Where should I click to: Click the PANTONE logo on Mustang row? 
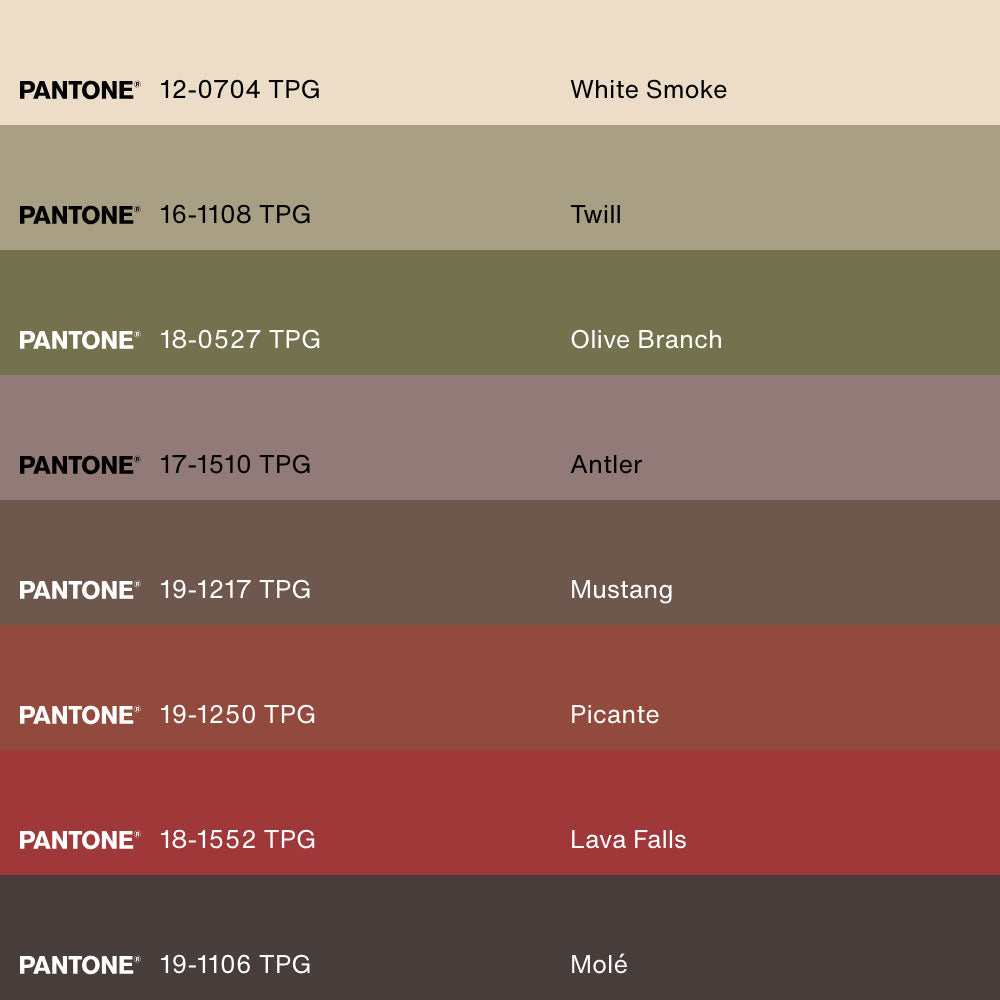click(79, 590)
